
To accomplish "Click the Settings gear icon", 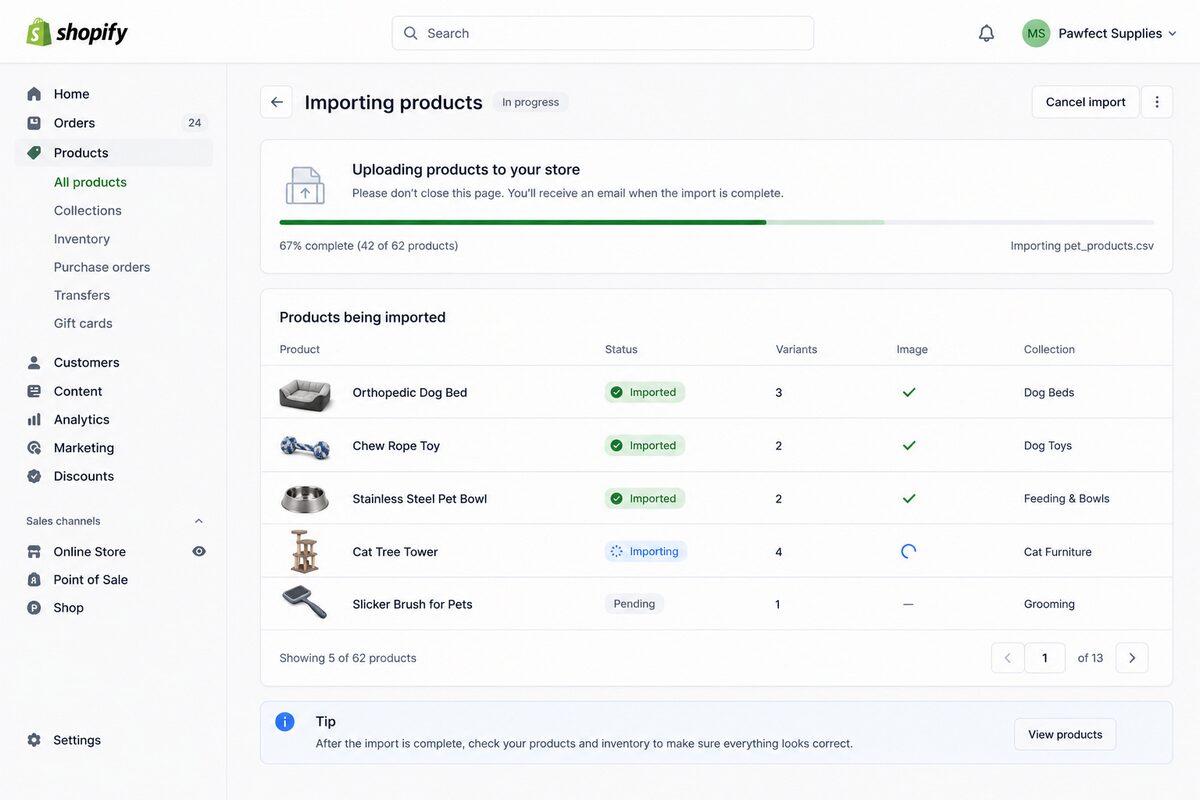I will [34, 740].
